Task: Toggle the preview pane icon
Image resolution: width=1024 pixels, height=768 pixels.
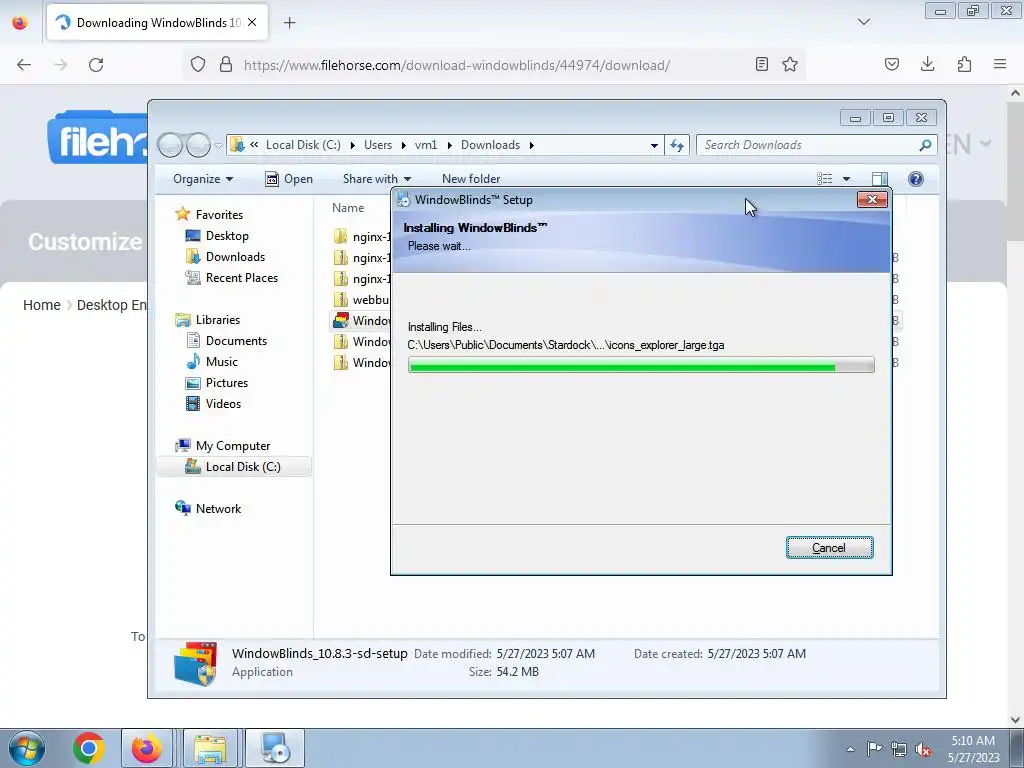Action: click(880, 179)
